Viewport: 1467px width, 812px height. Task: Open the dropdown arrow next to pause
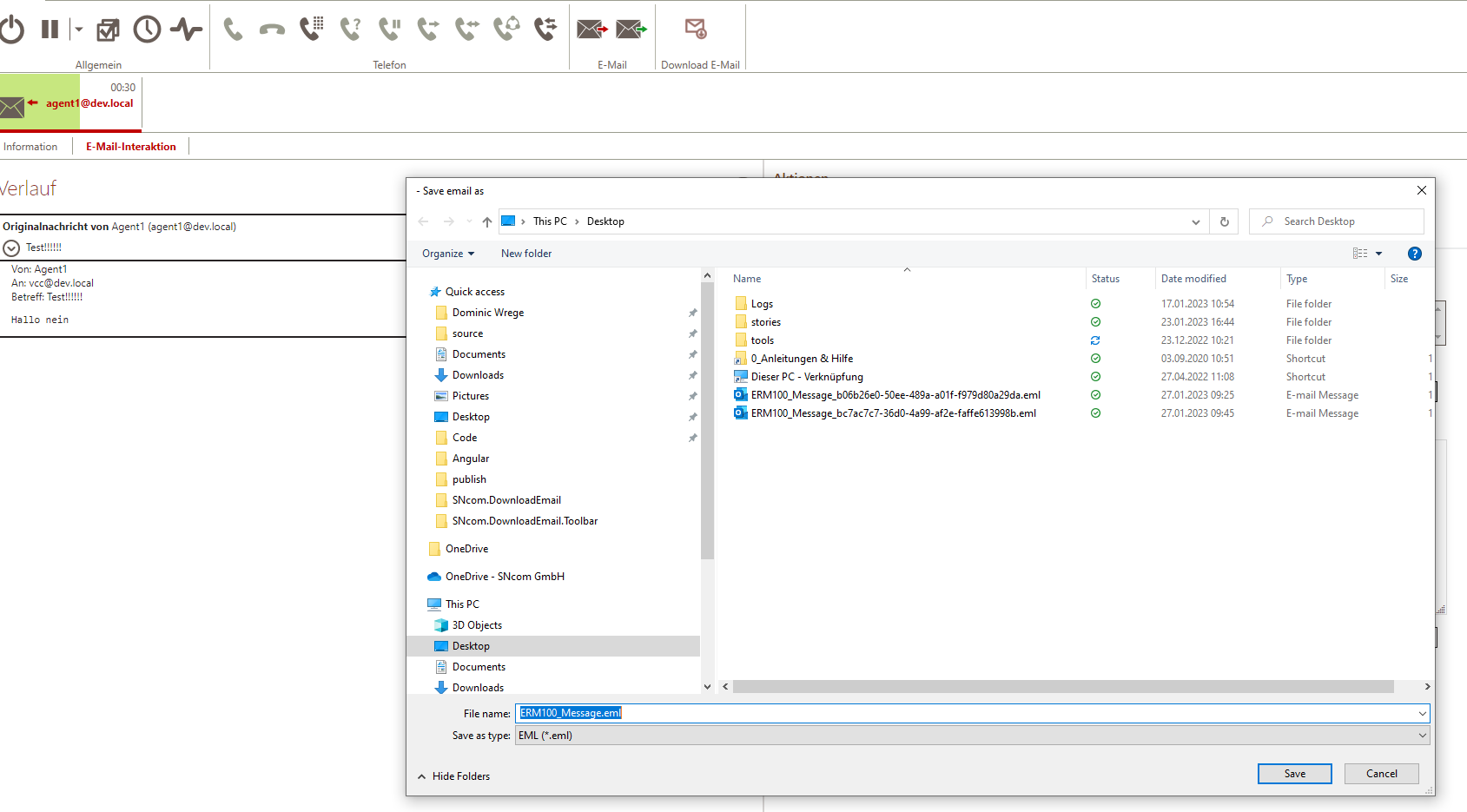tap(78, 30)
